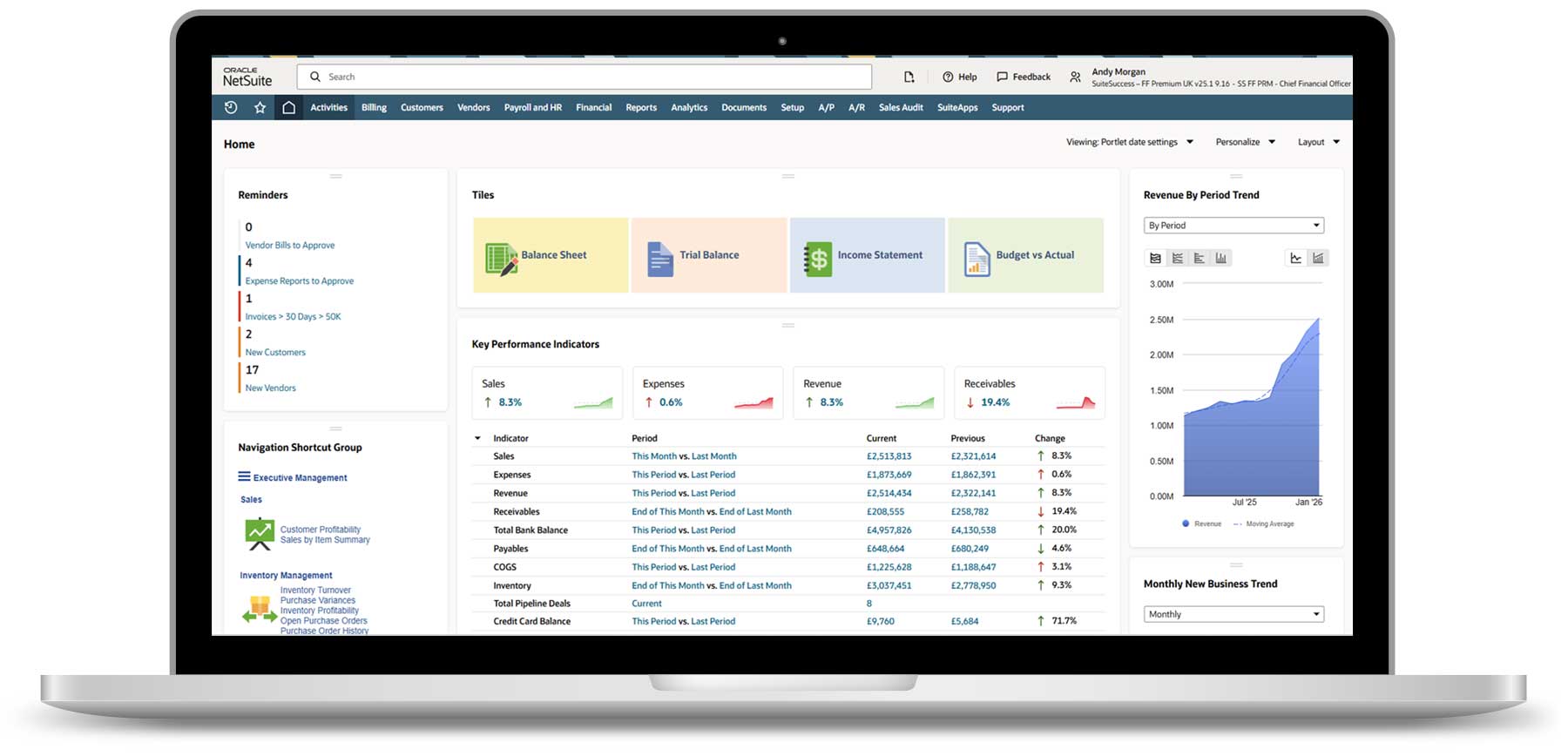The width and height of the screenshot is (1568, 756).
Task: Open the Personalize dropdown
Action: pyautogui.click(x=1246, y=142)
